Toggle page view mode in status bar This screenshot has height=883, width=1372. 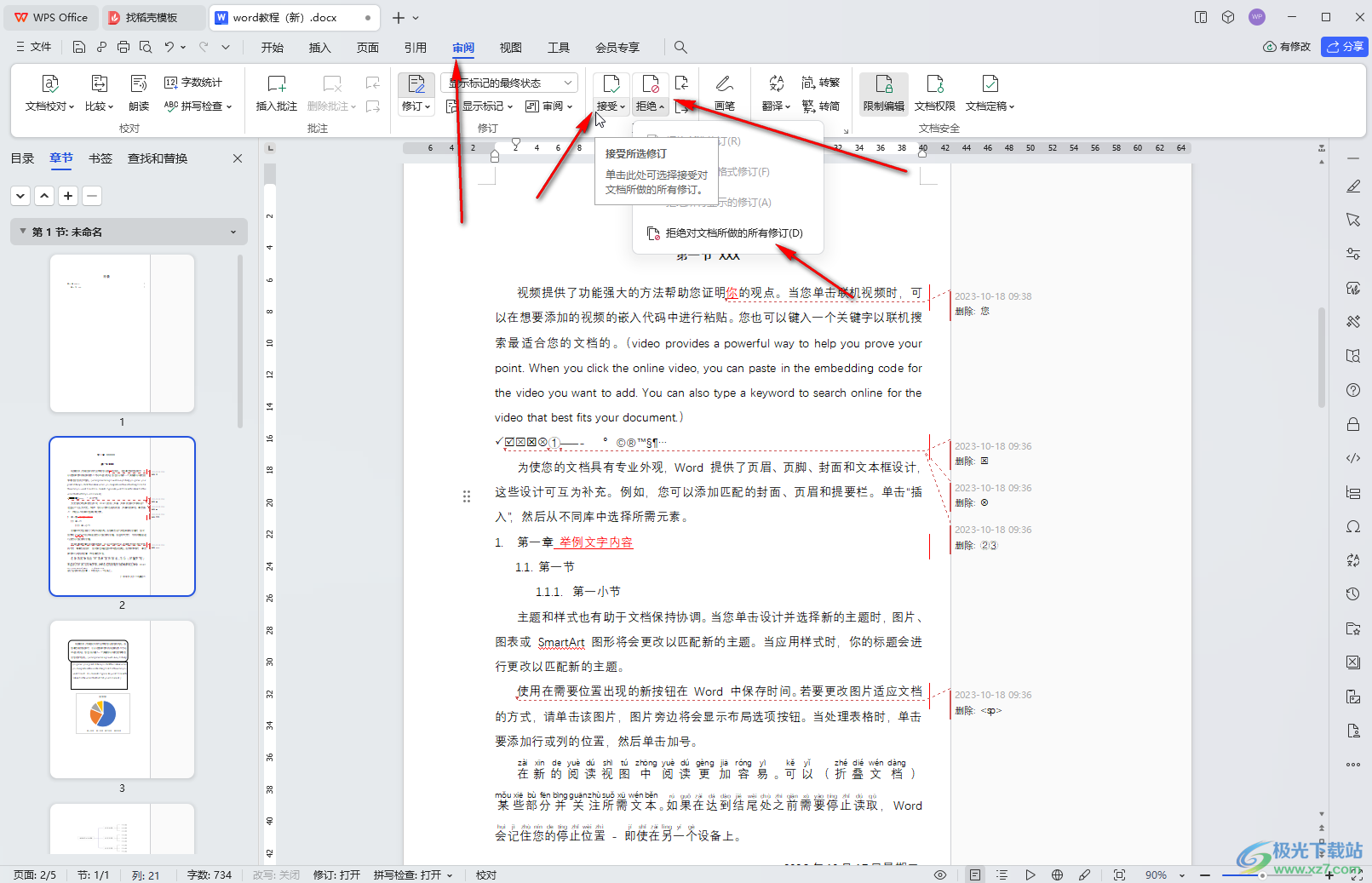[x=975, y=874]
